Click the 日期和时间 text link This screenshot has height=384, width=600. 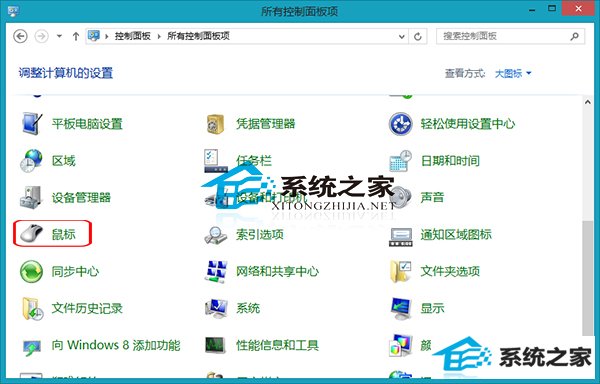(x=450, y=161)
